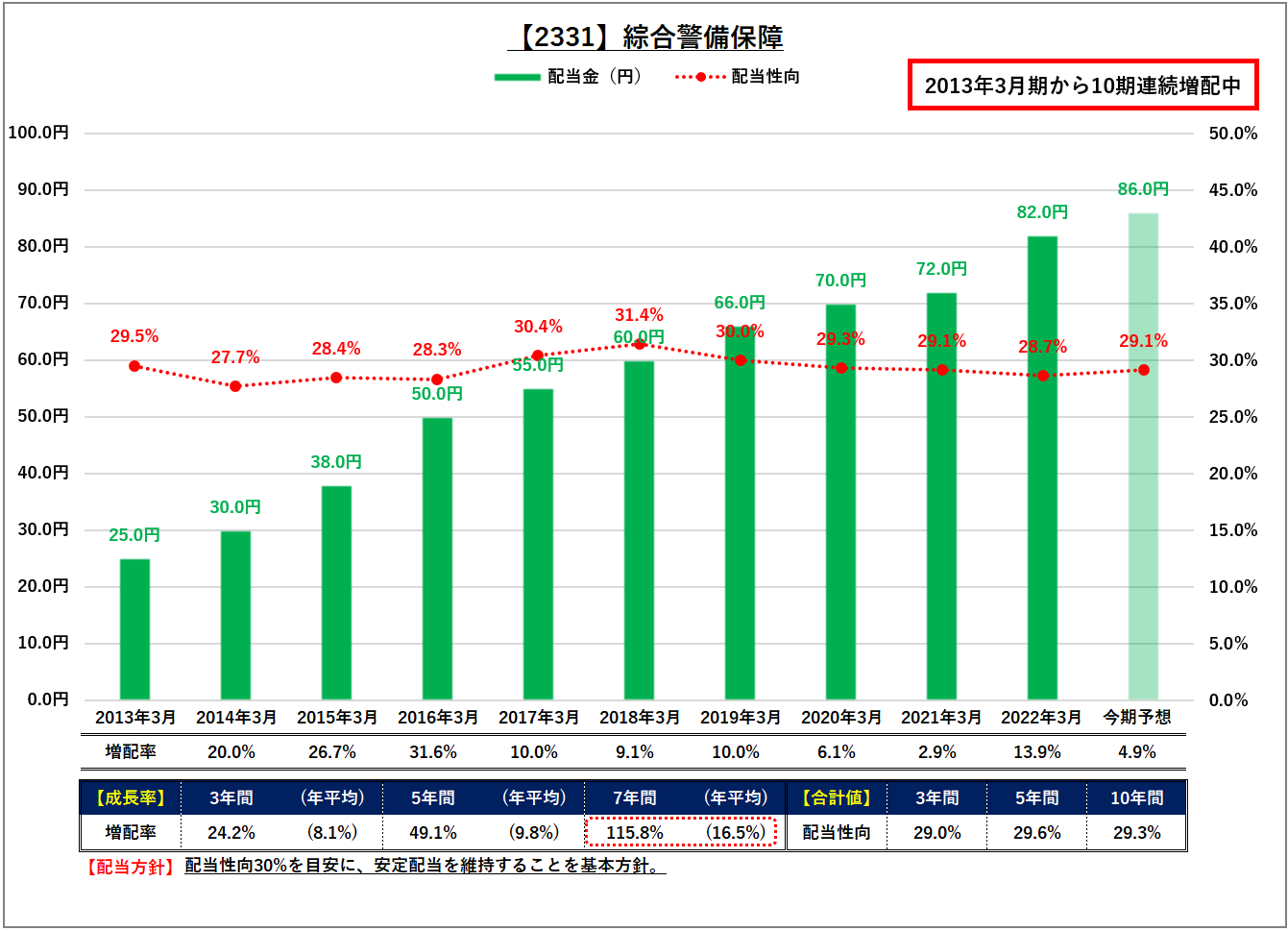Click the 29.6% five-year payout cell
Viewport: 1288px width, 931px height.
coord(1037,833)
